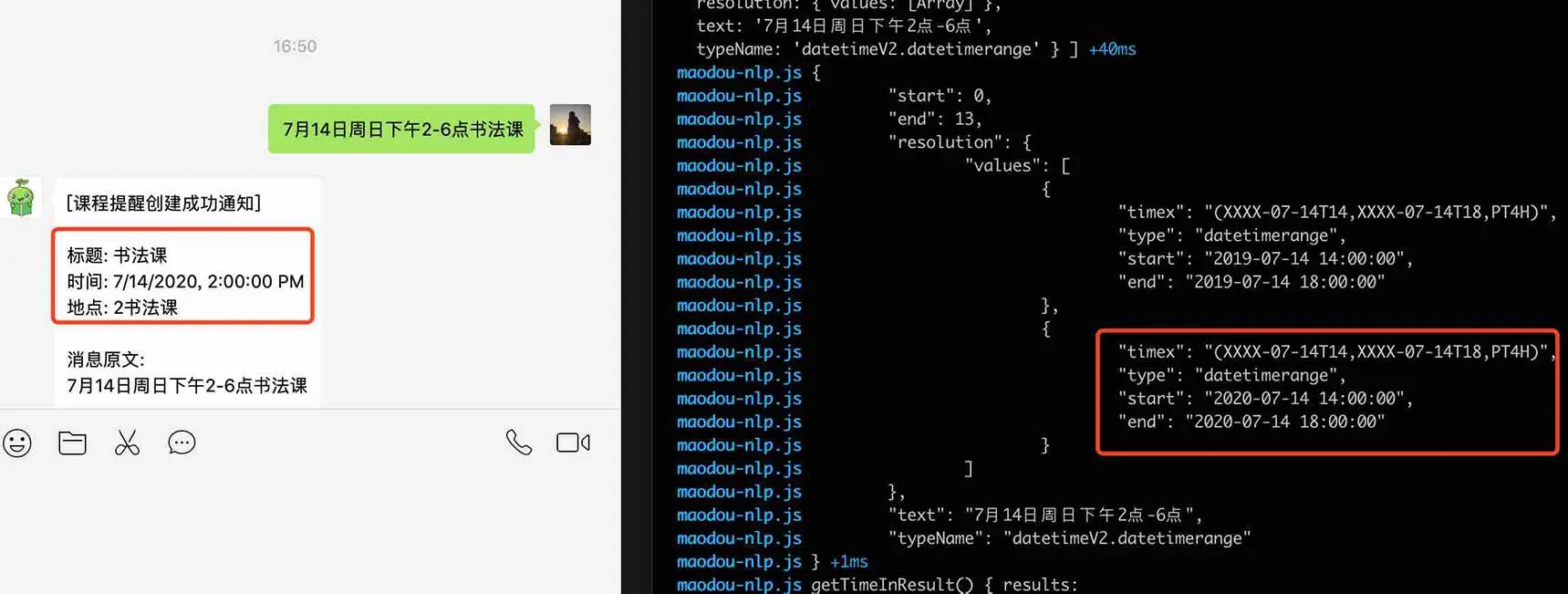The image size is (1568, 594).
Task: Open the emoji picker icon
Action: click(x=17, y=443)
